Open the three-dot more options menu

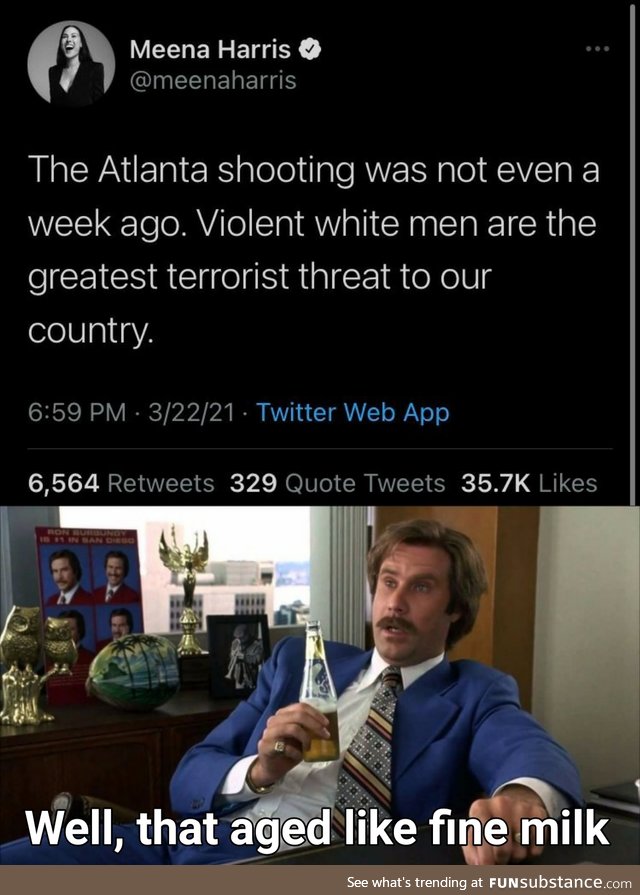(x=598, y=49)
